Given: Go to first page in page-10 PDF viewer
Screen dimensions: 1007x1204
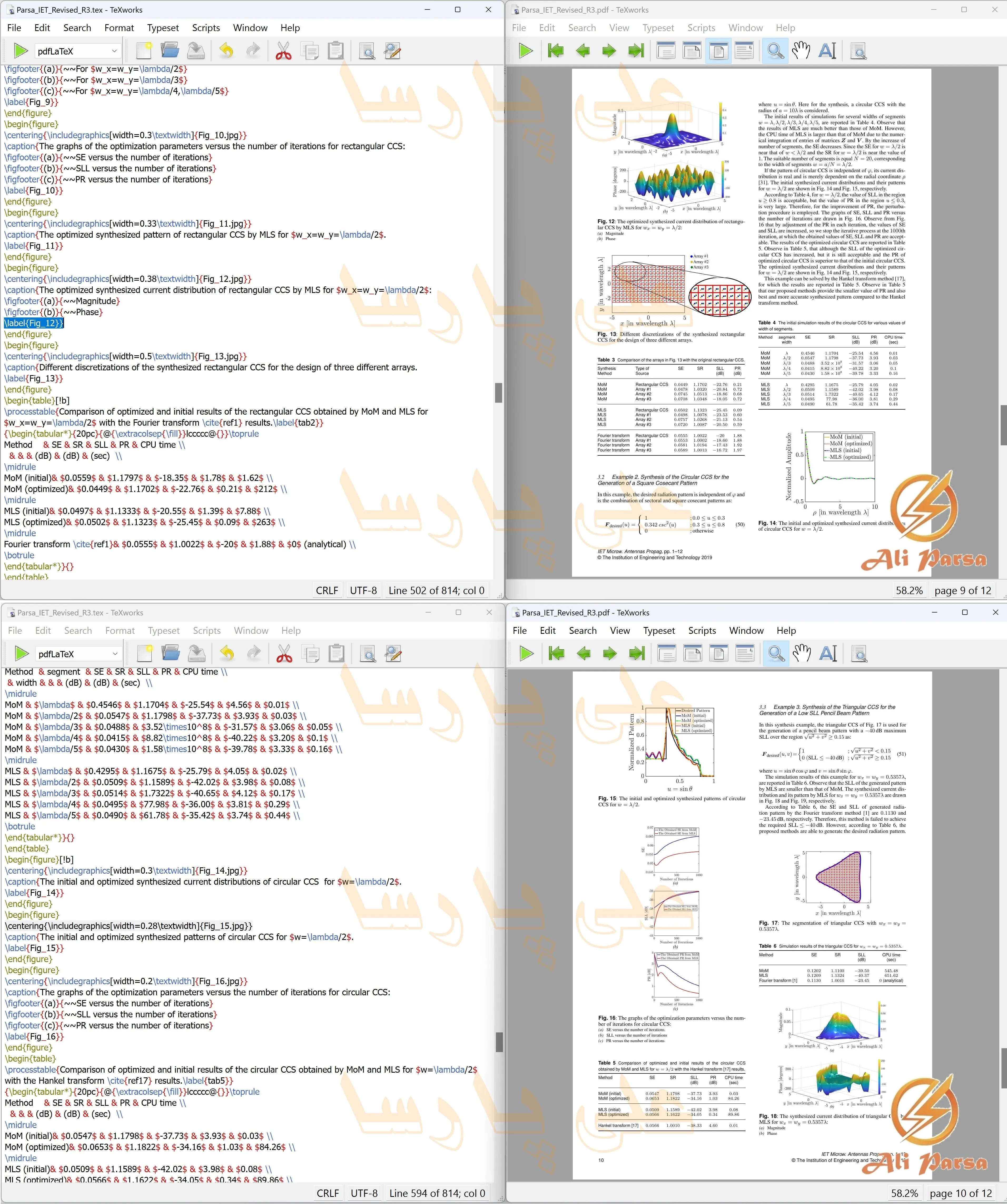Looking at the screenshot, I should click(556, 654).
